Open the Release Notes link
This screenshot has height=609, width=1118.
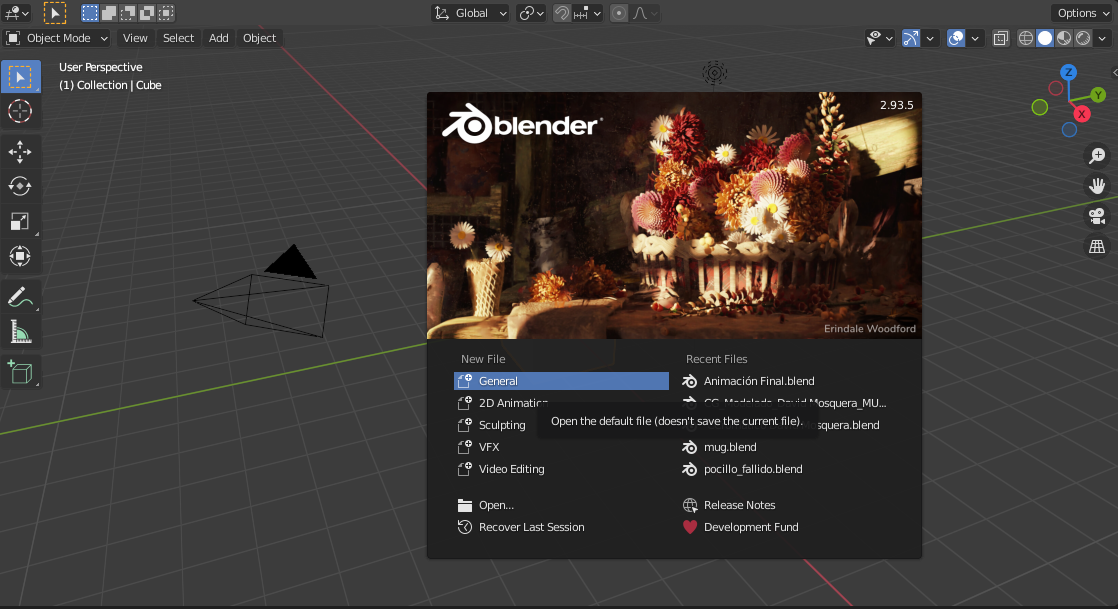click(786, 505)
